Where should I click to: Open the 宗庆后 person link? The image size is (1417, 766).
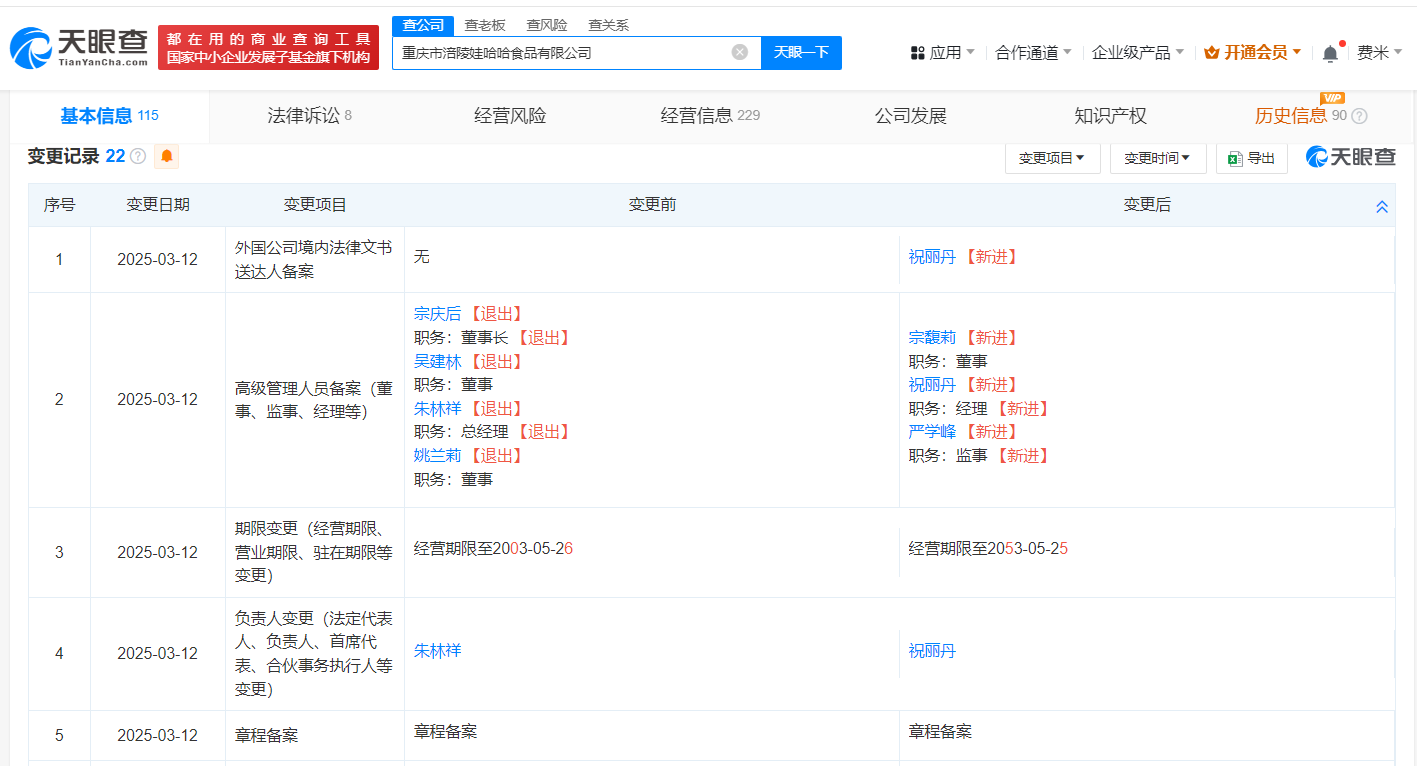[438, 314]
